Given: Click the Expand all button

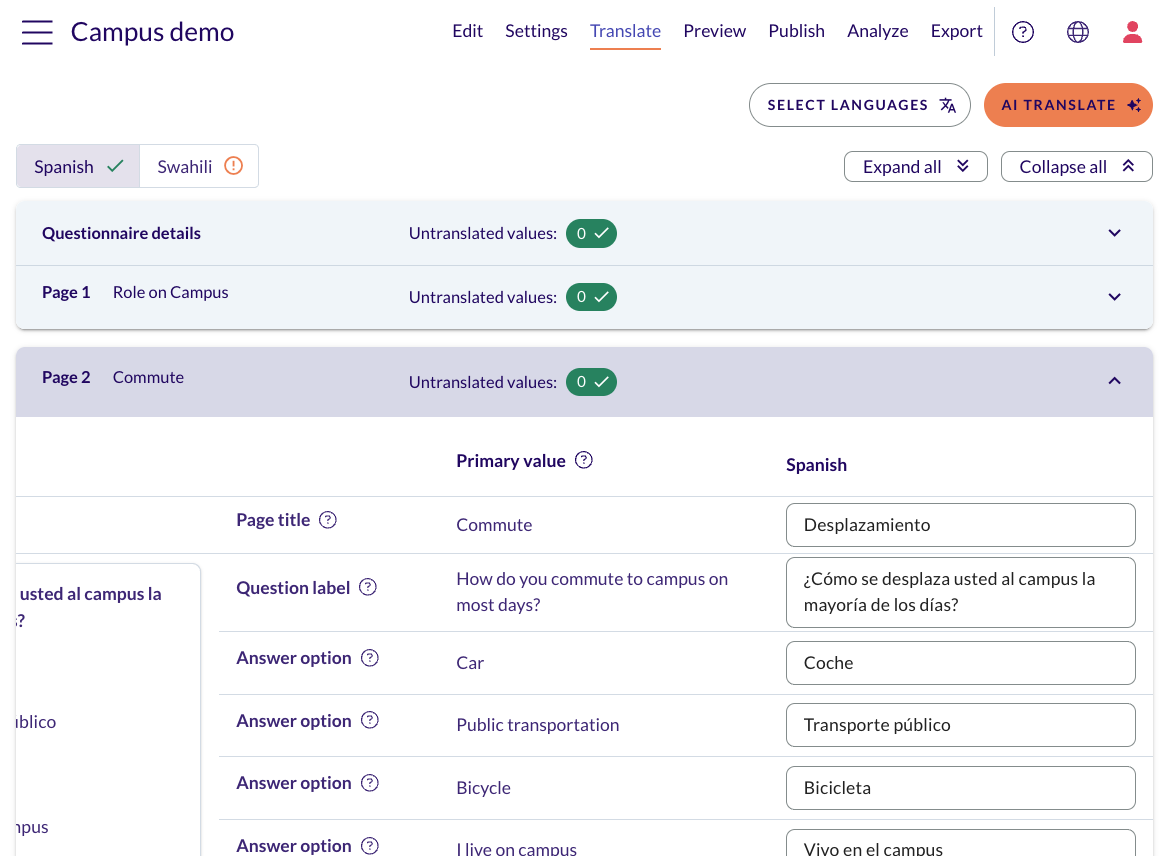Looking at the screenshot, I should coord(916,166).
